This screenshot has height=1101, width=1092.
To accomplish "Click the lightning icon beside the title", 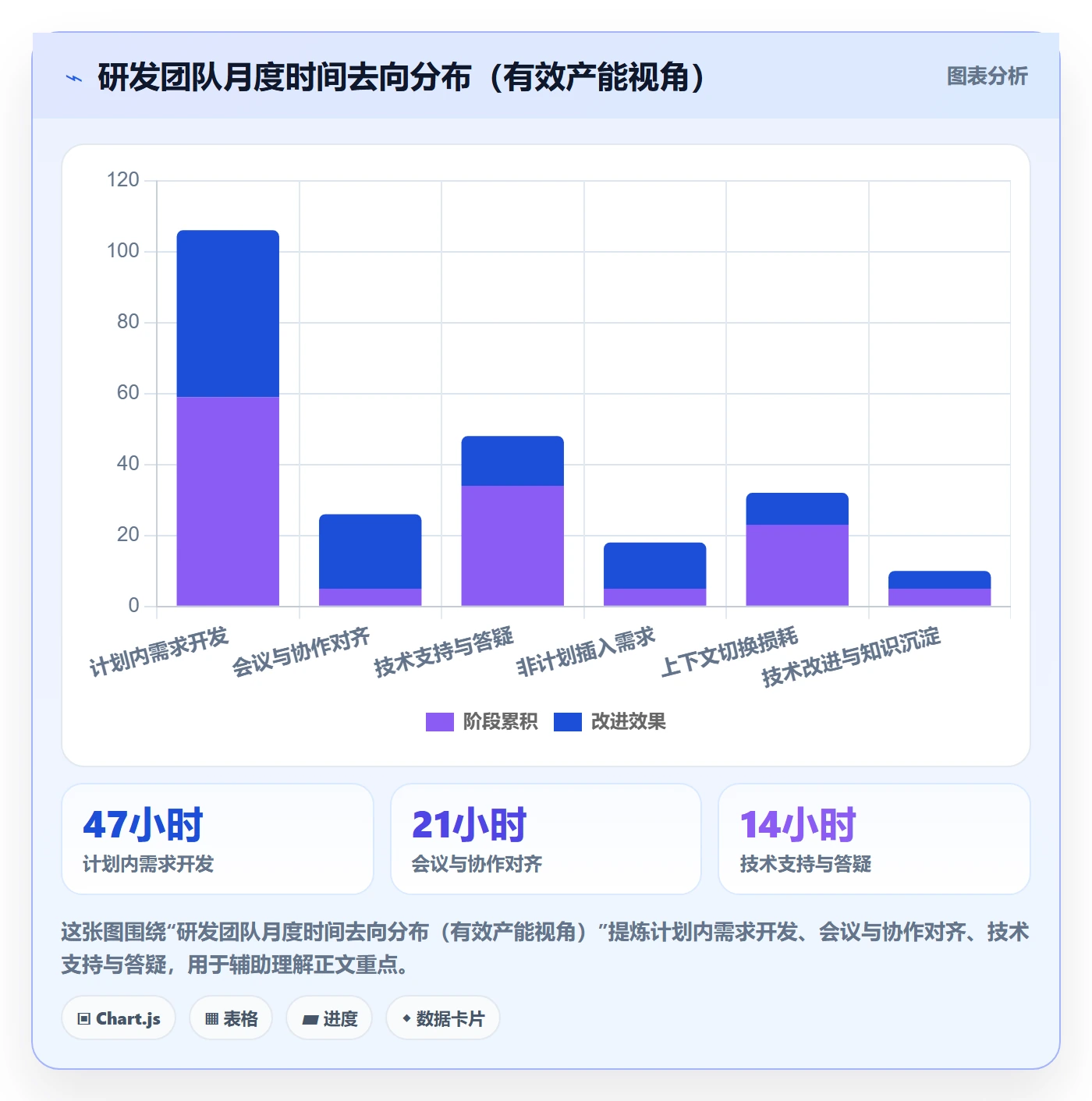I will [74, 78].
